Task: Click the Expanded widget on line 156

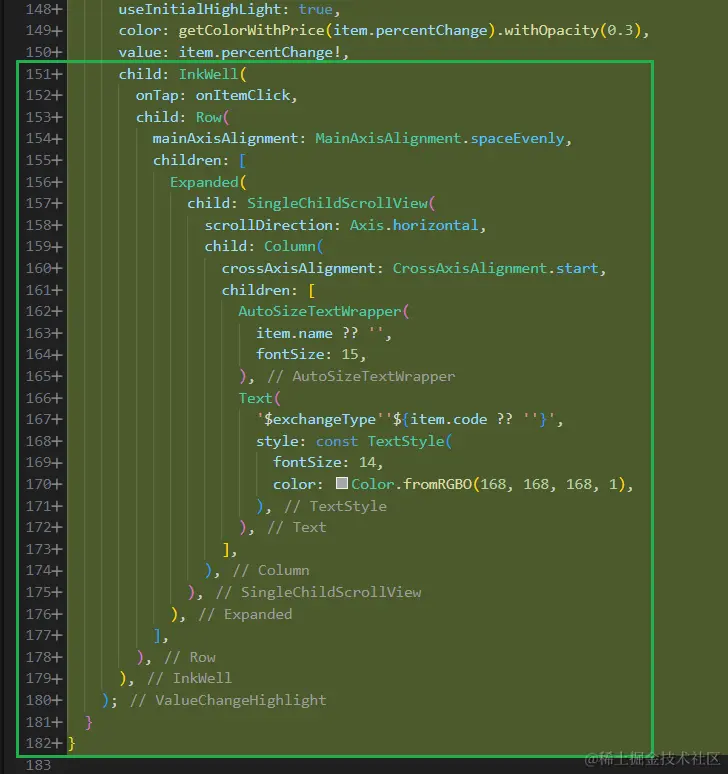Action: [x=204, y=182]
